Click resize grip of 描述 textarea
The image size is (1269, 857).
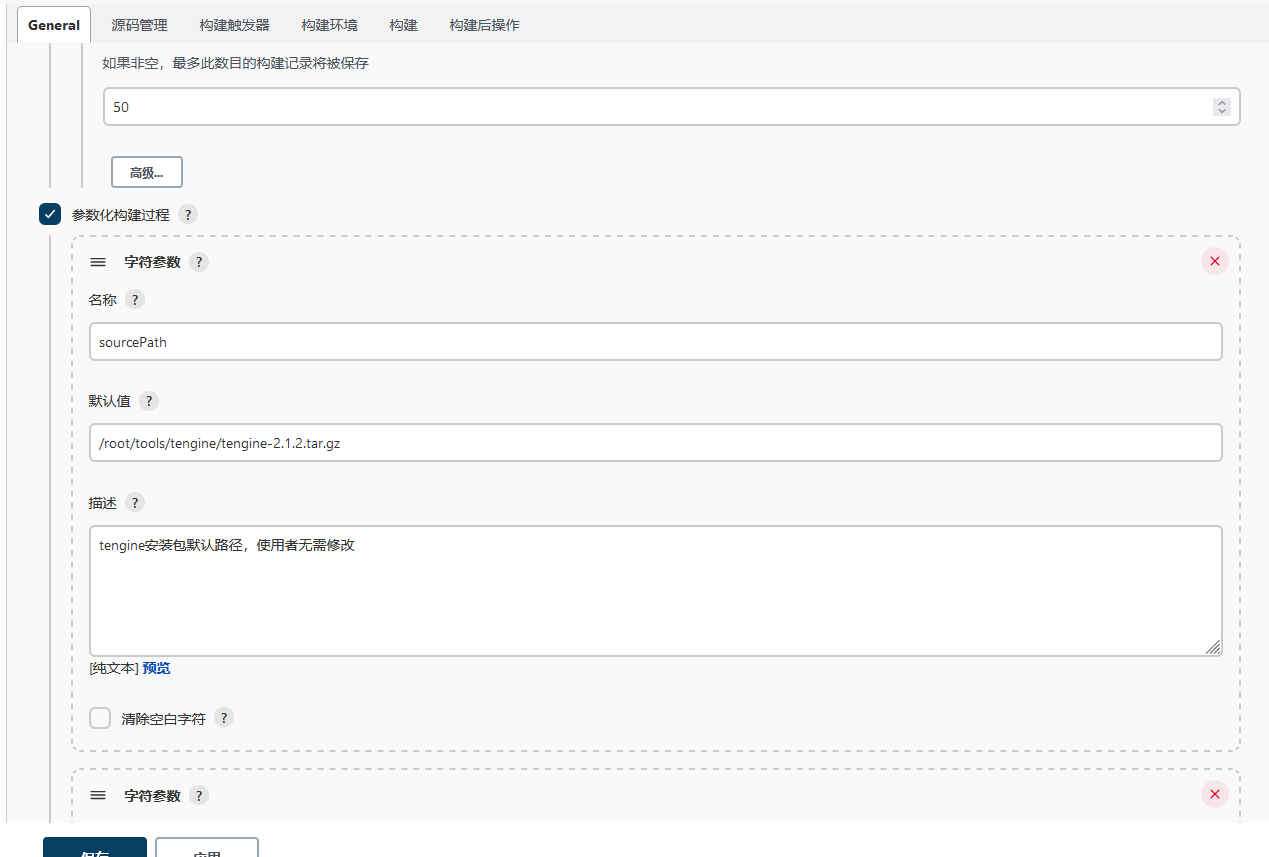(1213, 647)
